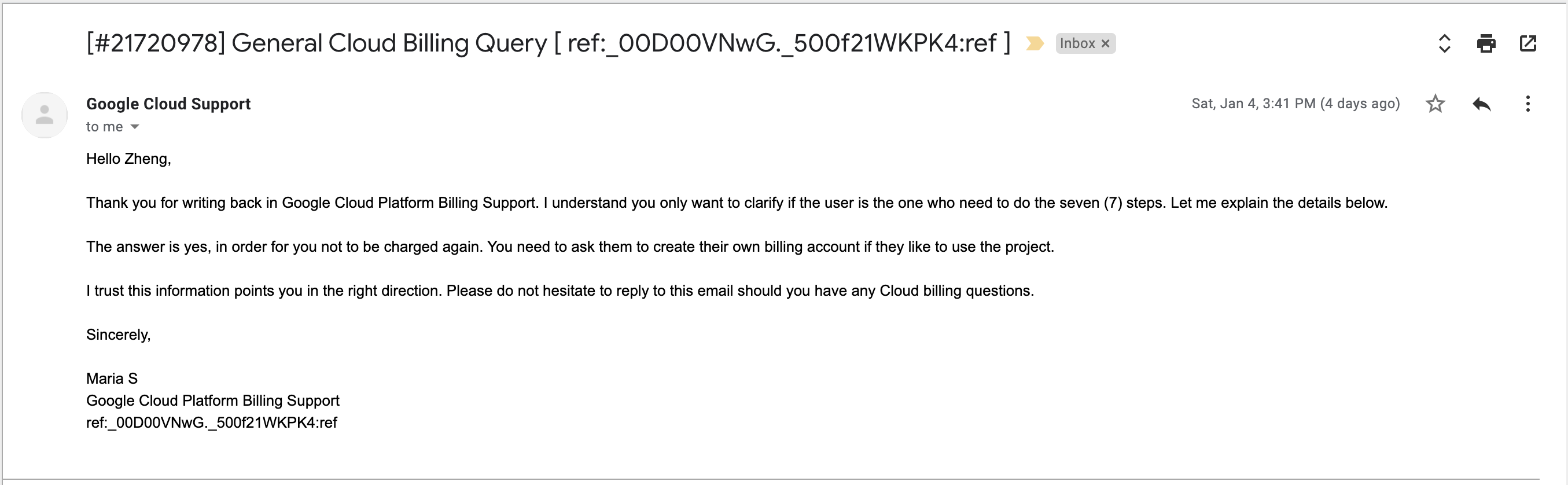Star the Google Cloud Support message

pyautogui.click(x=1436, y=104)
